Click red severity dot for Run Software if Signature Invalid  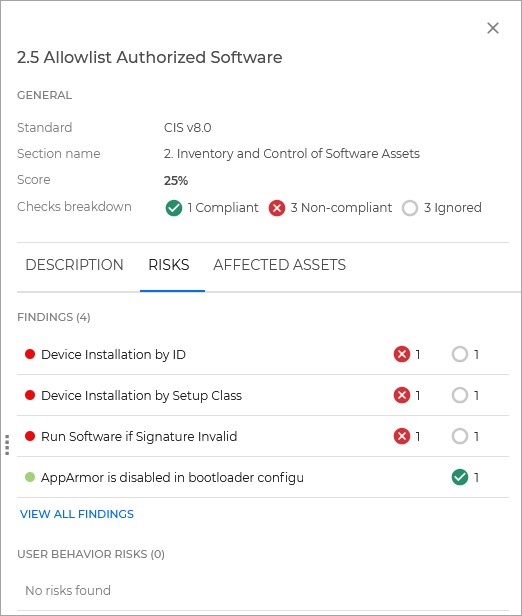pyautogui.click(x=30, y=436)
